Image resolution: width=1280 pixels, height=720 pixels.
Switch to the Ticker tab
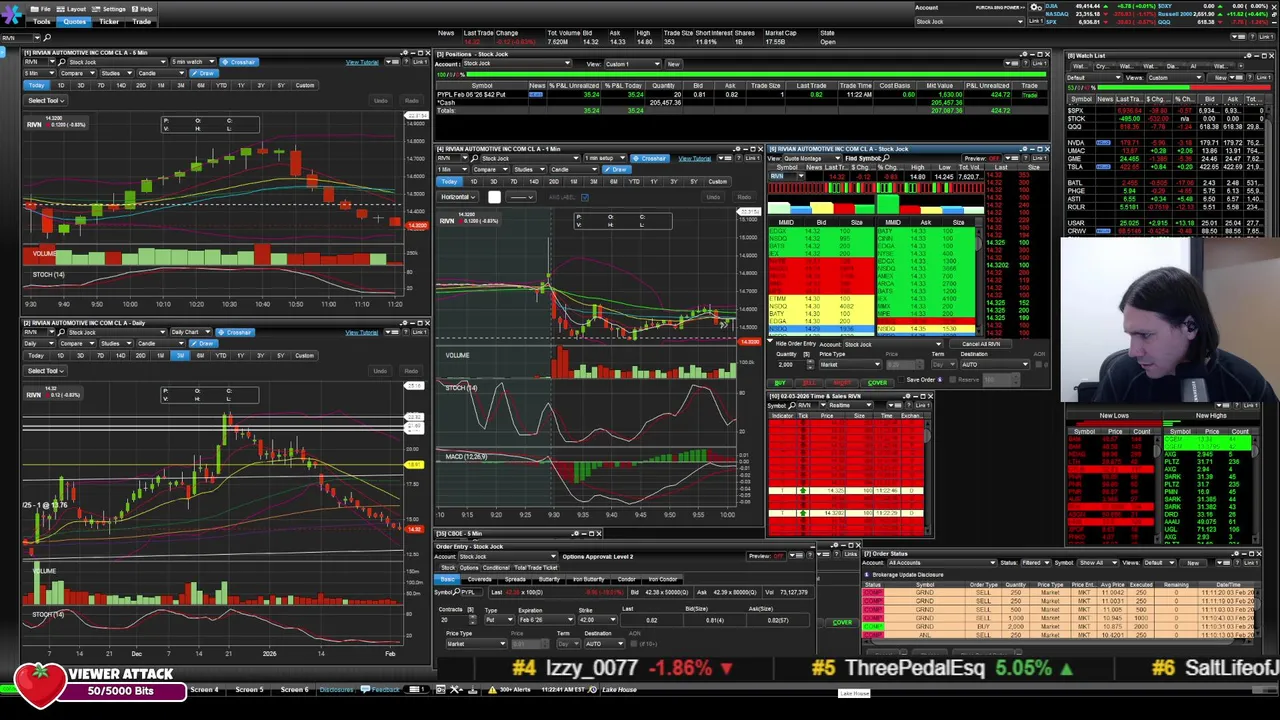(109, 21)
